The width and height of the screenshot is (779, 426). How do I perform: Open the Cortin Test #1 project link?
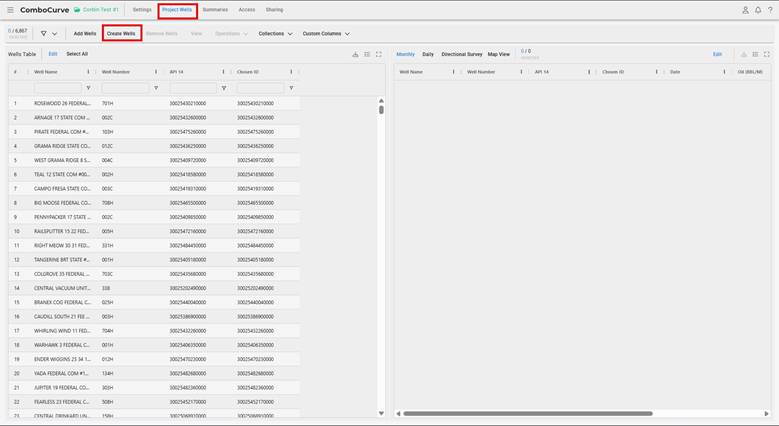coord(100,10)
